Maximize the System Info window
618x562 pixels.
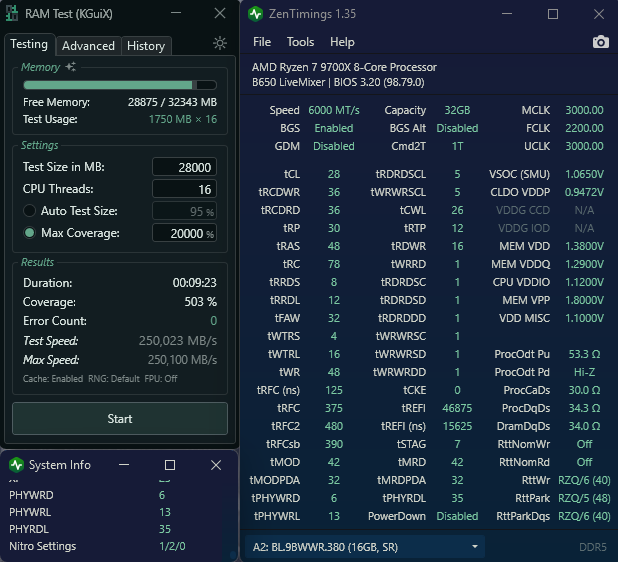pos(170,465)
